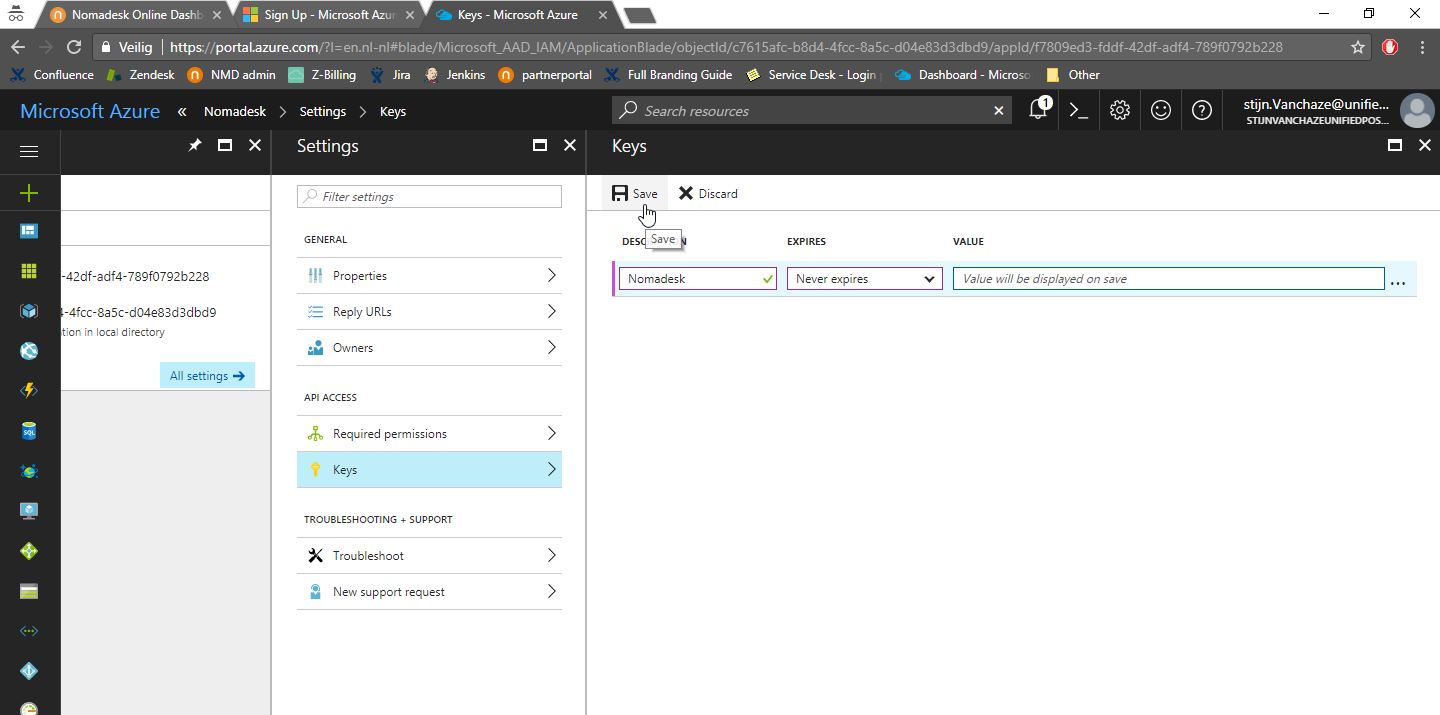Viewport: 1440px width, 715px height.
Task: Click the feedback smiley icon
Action: coord(1161,111)
